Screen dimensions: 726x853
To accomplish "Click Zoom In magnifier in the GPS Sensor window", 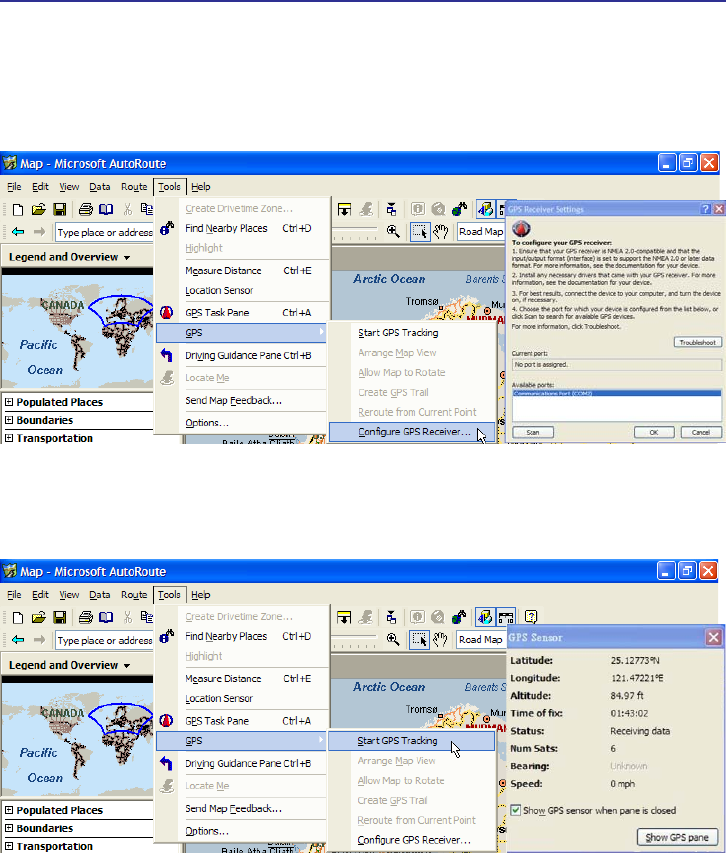I will [x=393, y=640].
